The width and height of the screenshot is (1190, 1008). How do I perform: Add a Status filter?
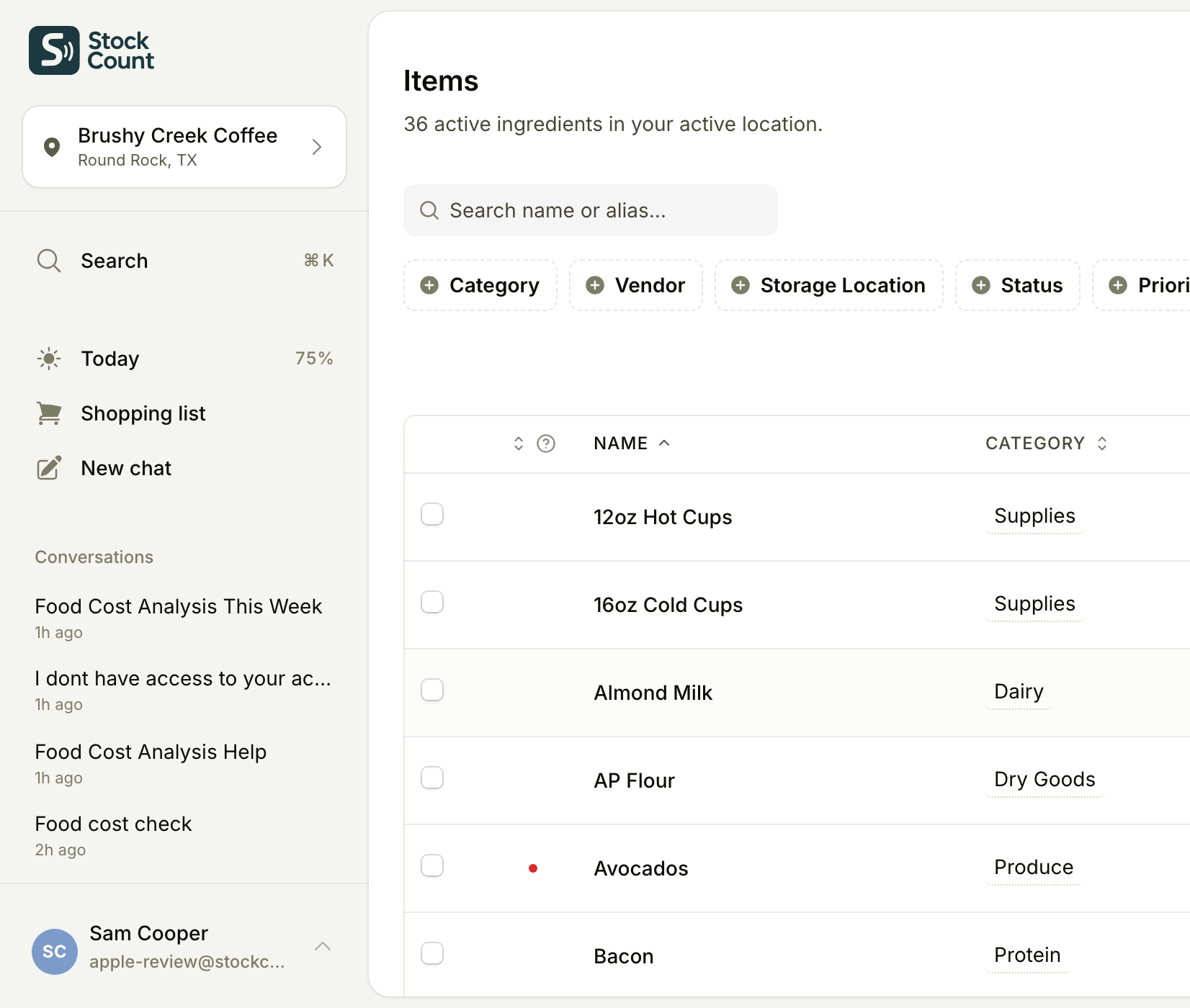(x=1018, y=285)
